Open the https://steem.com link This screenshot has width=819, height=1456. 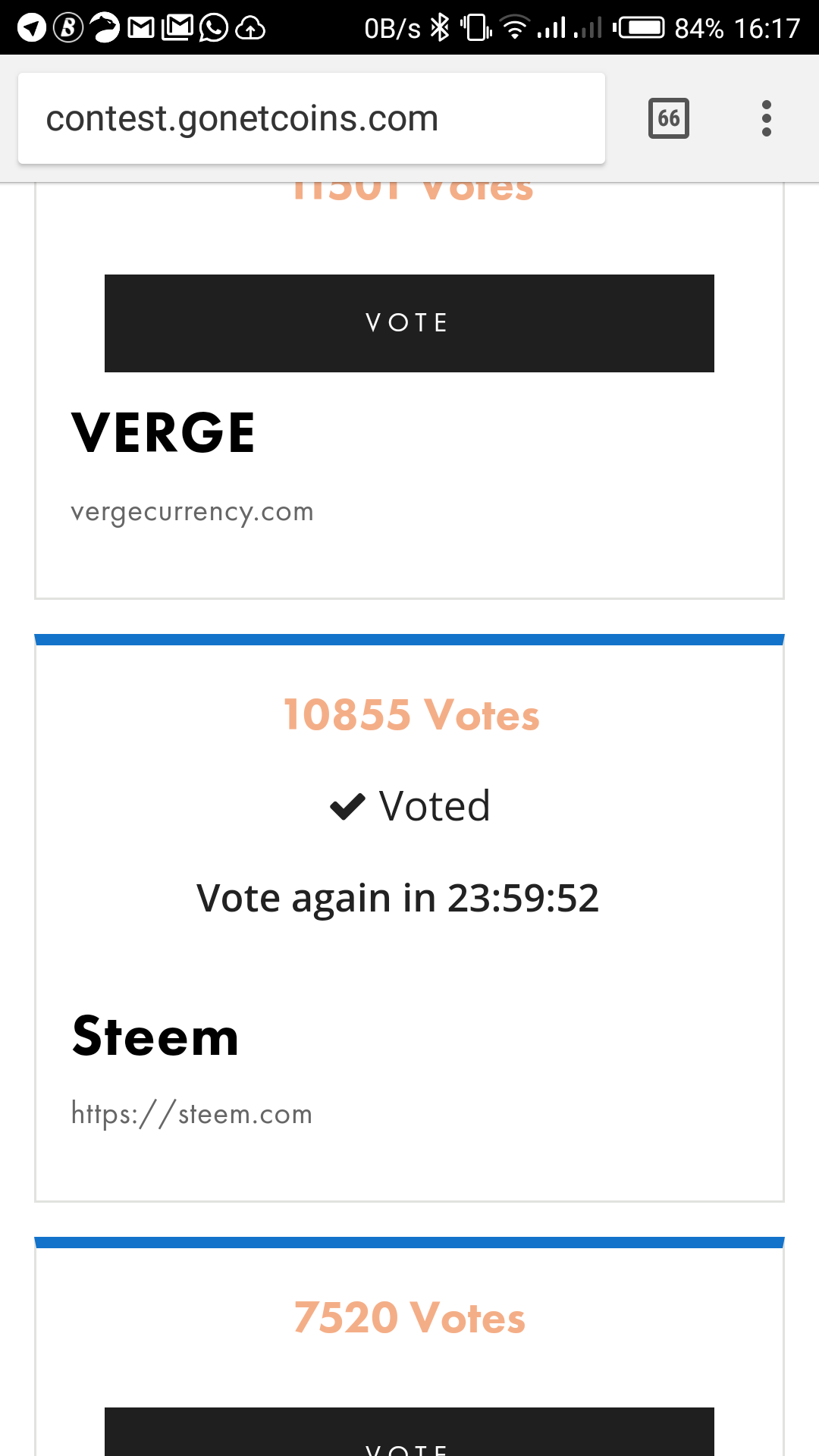(x=192, y=1114)
